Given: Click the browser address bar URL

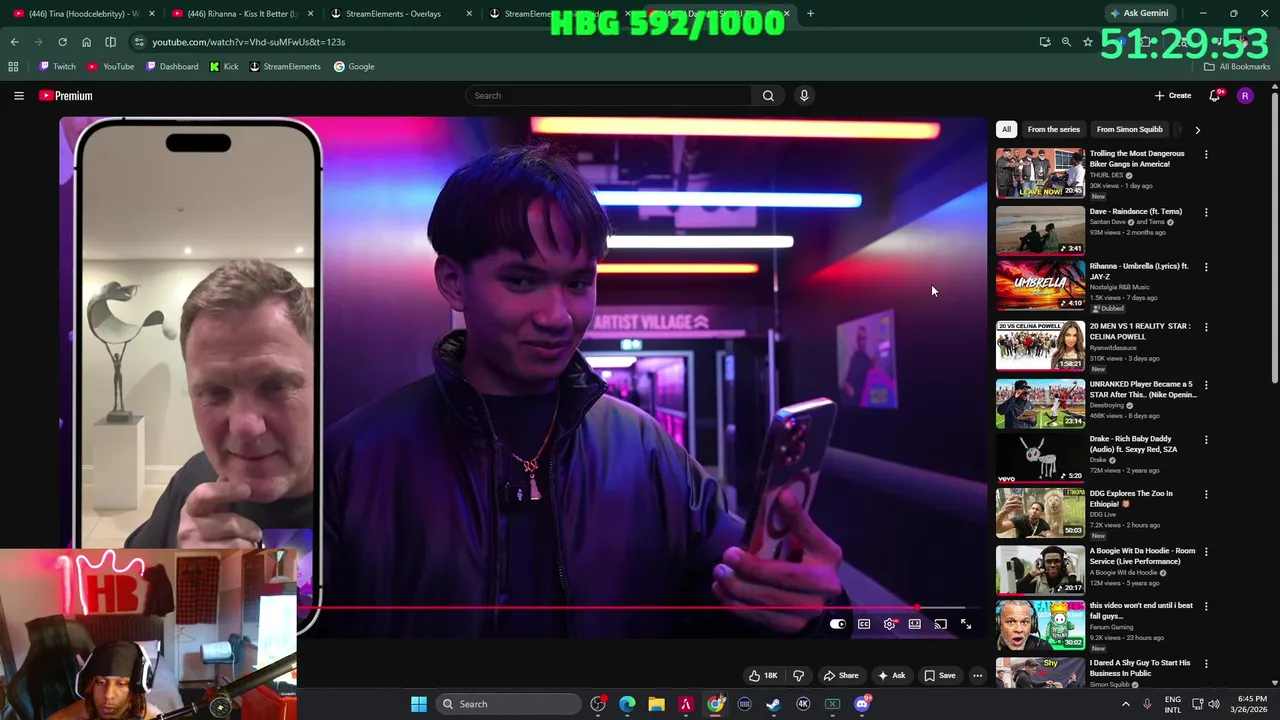Looking at the screenshot, I should (x=248, y=42).
